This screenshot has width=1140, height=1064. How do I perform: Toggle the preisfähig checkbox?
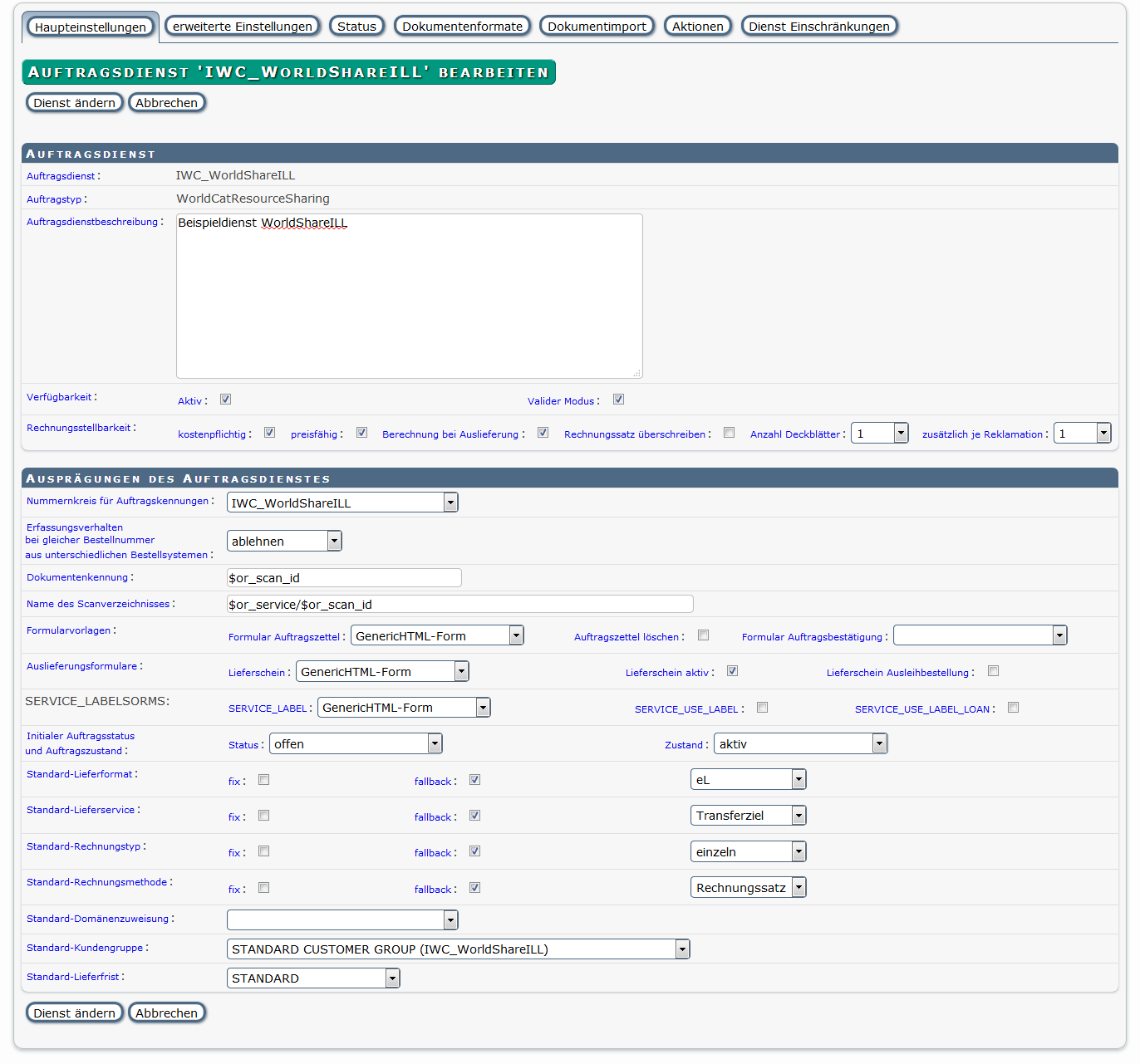[361, 433]
